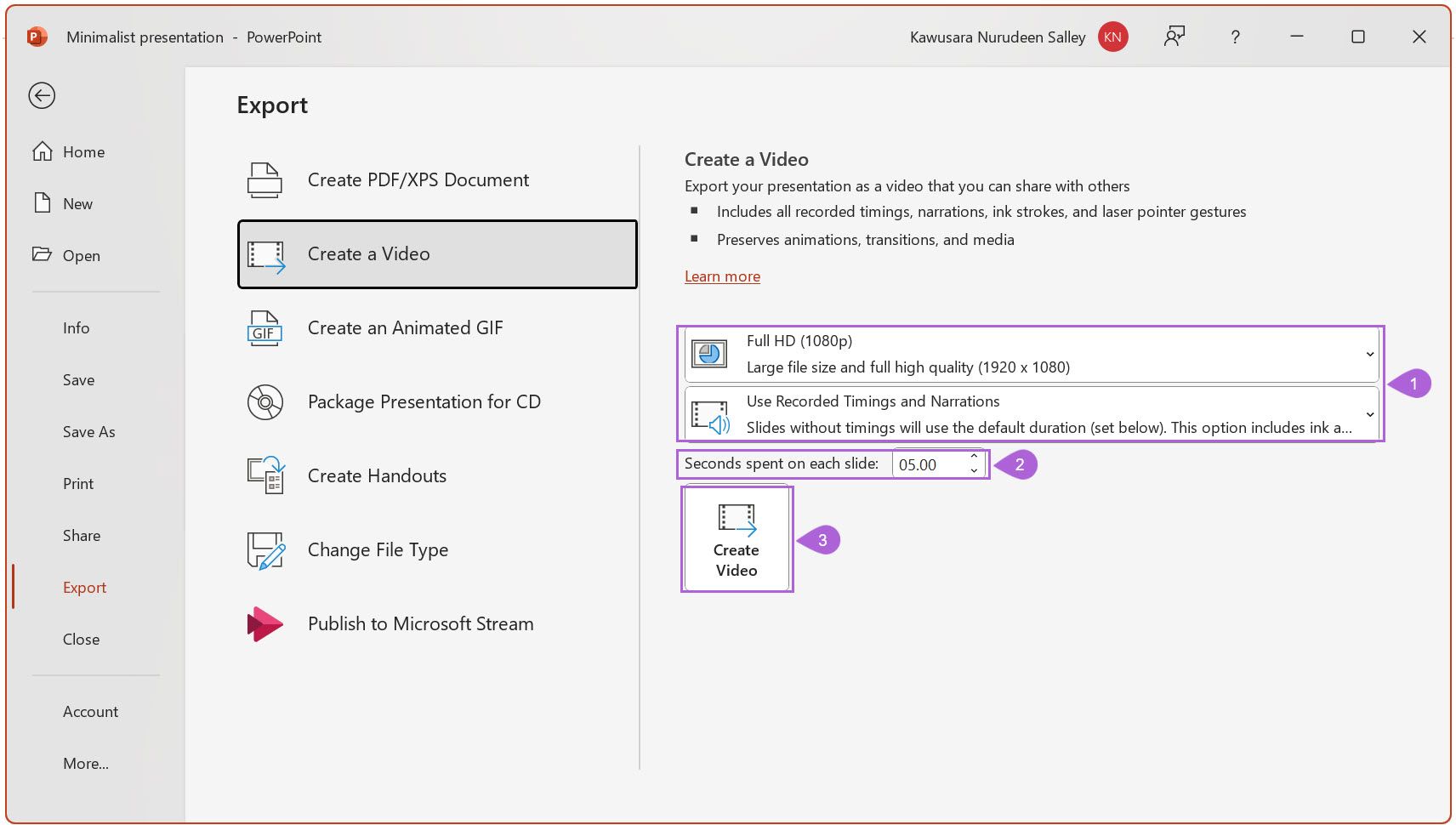Click More... in the sidebar
This screenshot has width=1456, height=825.
pos(86,764)
